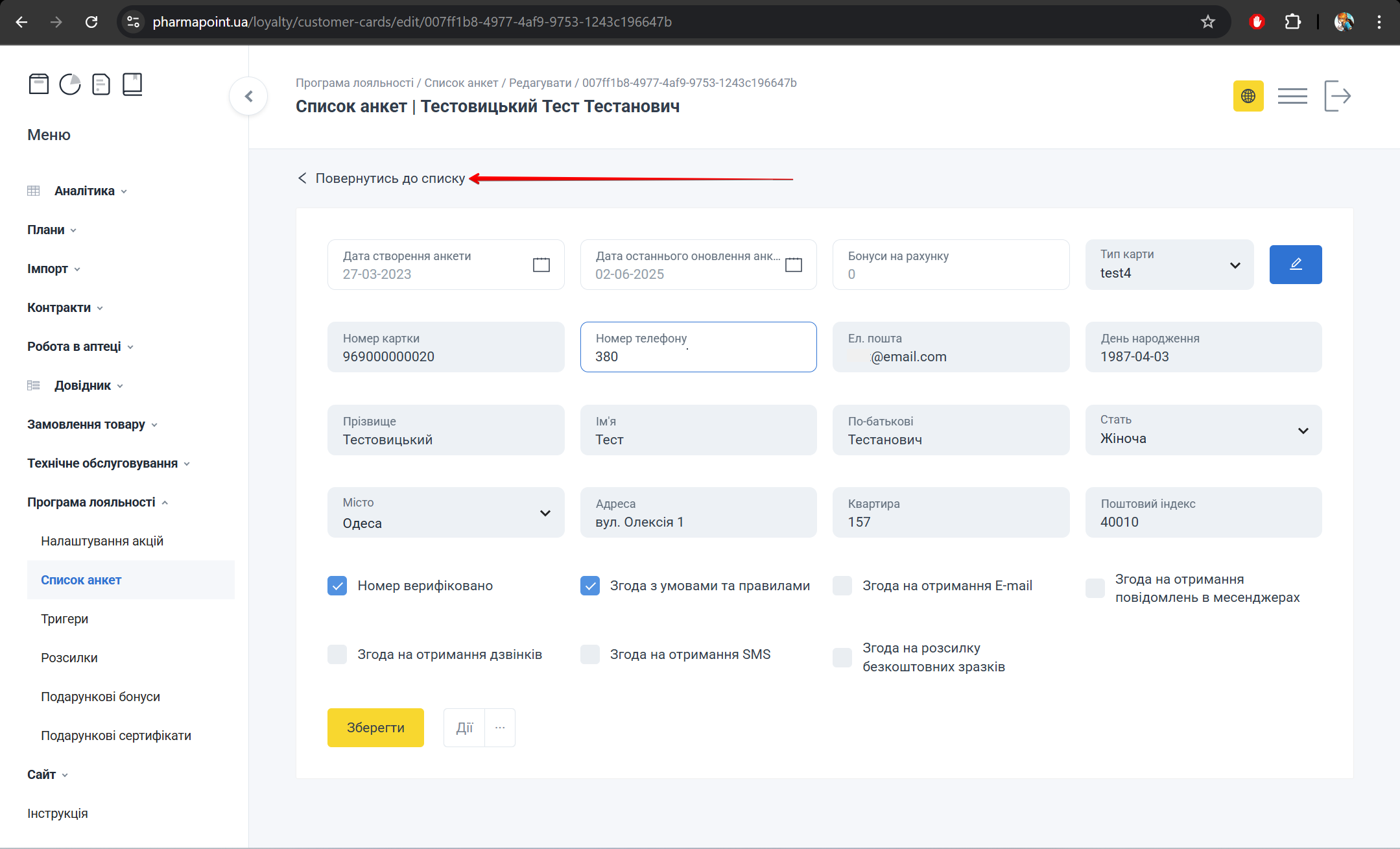Open 'Тригери' menu item
The image size is (1400, 849).
[64, 619]
